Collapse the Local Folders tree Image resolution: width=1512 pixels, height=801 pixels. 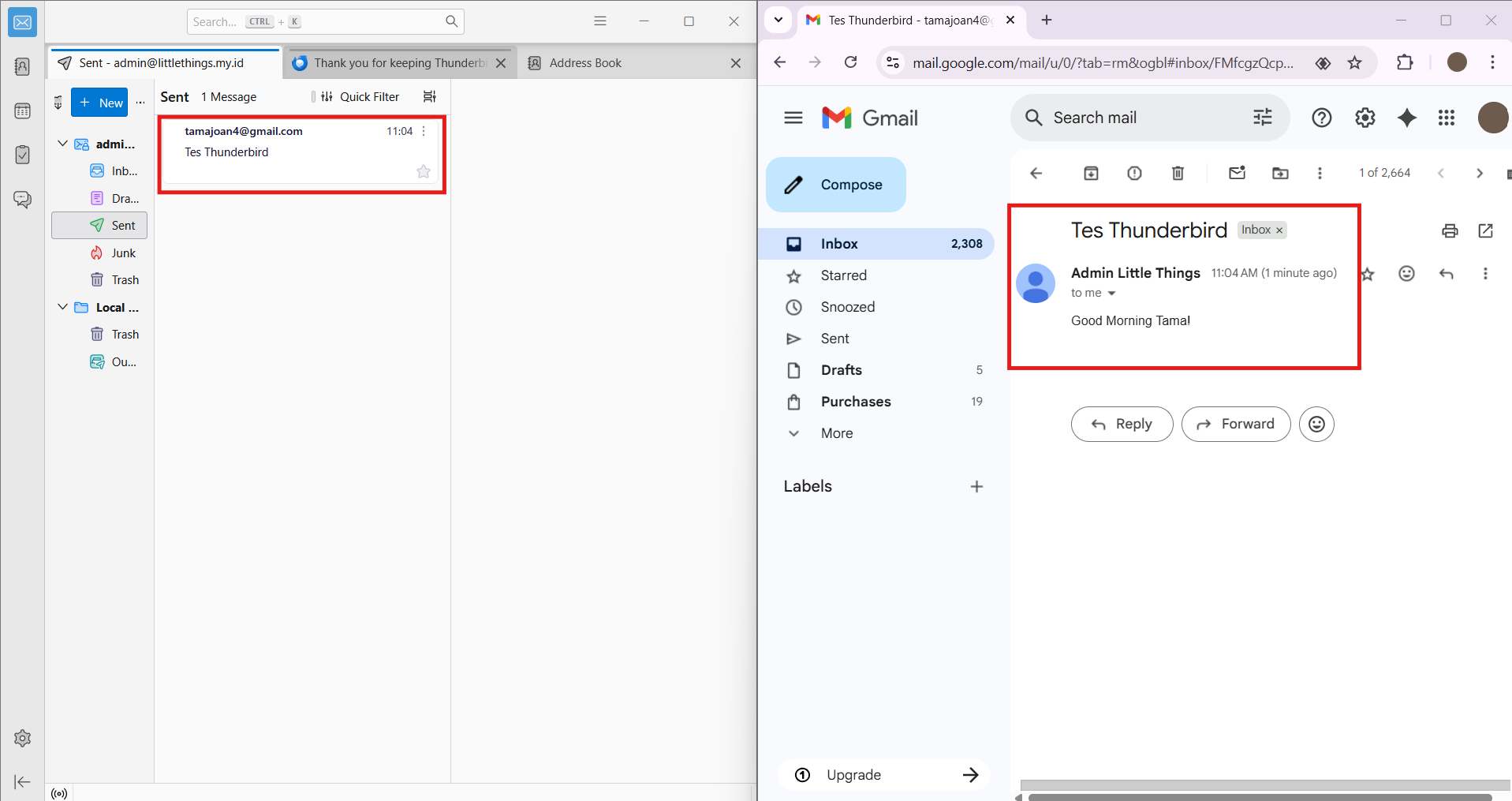[x=62, y=307]
